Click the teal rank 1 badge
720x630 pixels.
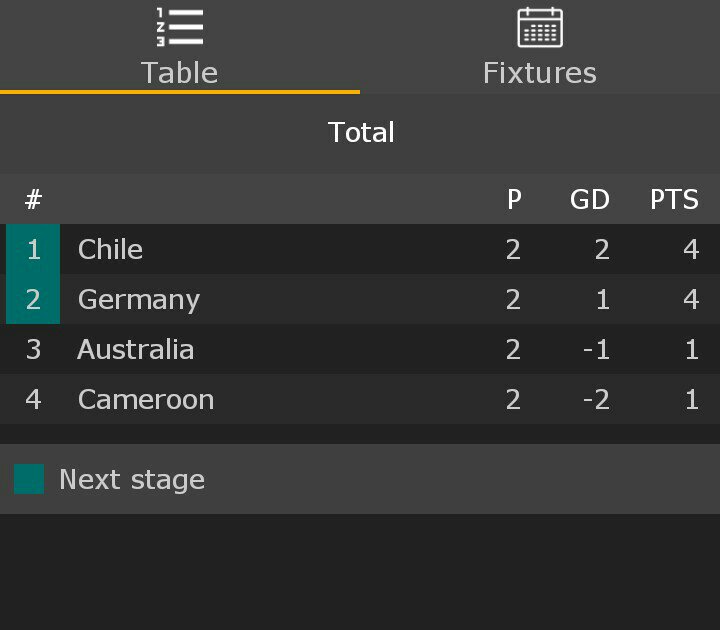(x=33, y=249)
